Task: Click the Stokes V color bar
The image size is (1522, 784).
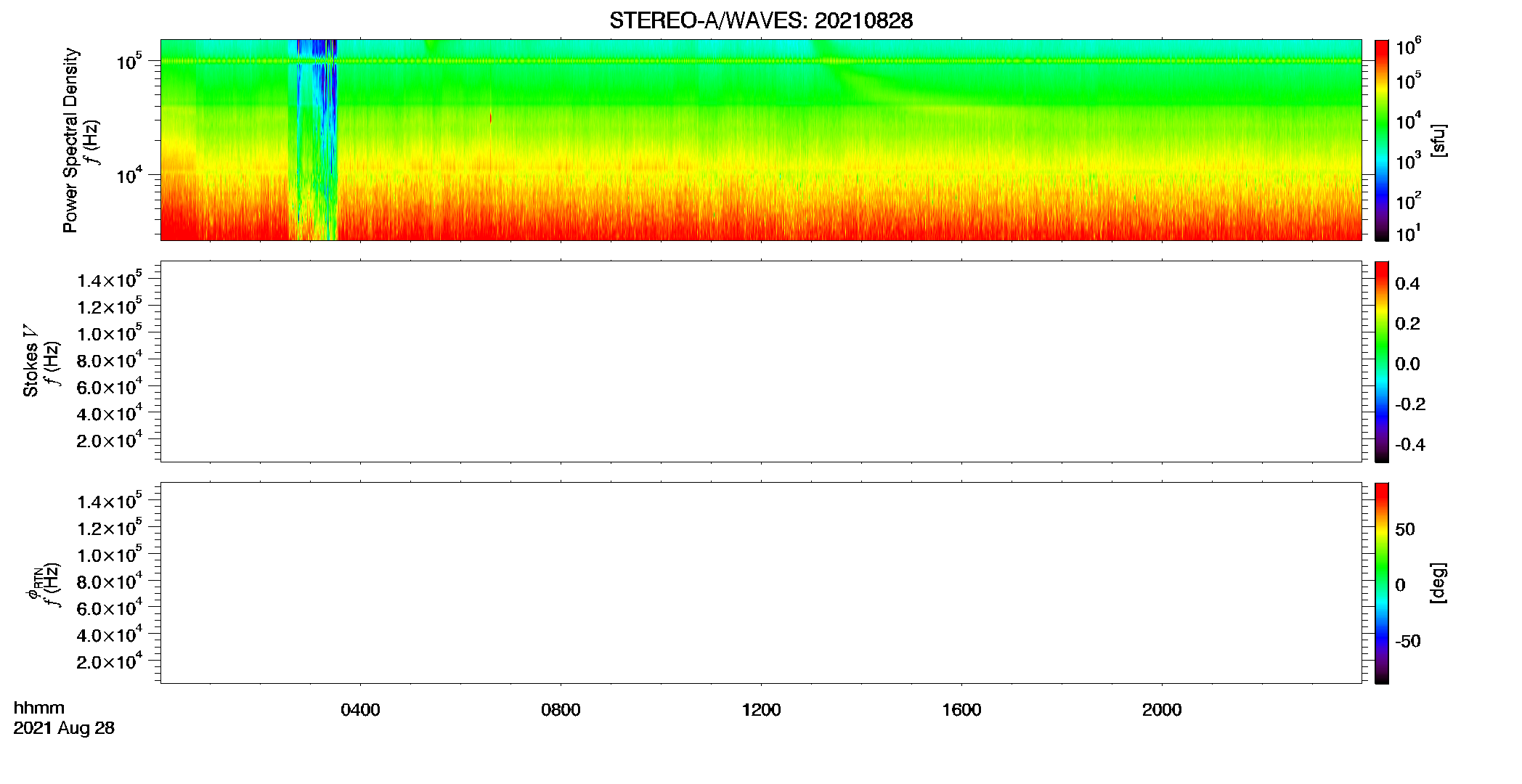Action: [x=1382, y=362]
